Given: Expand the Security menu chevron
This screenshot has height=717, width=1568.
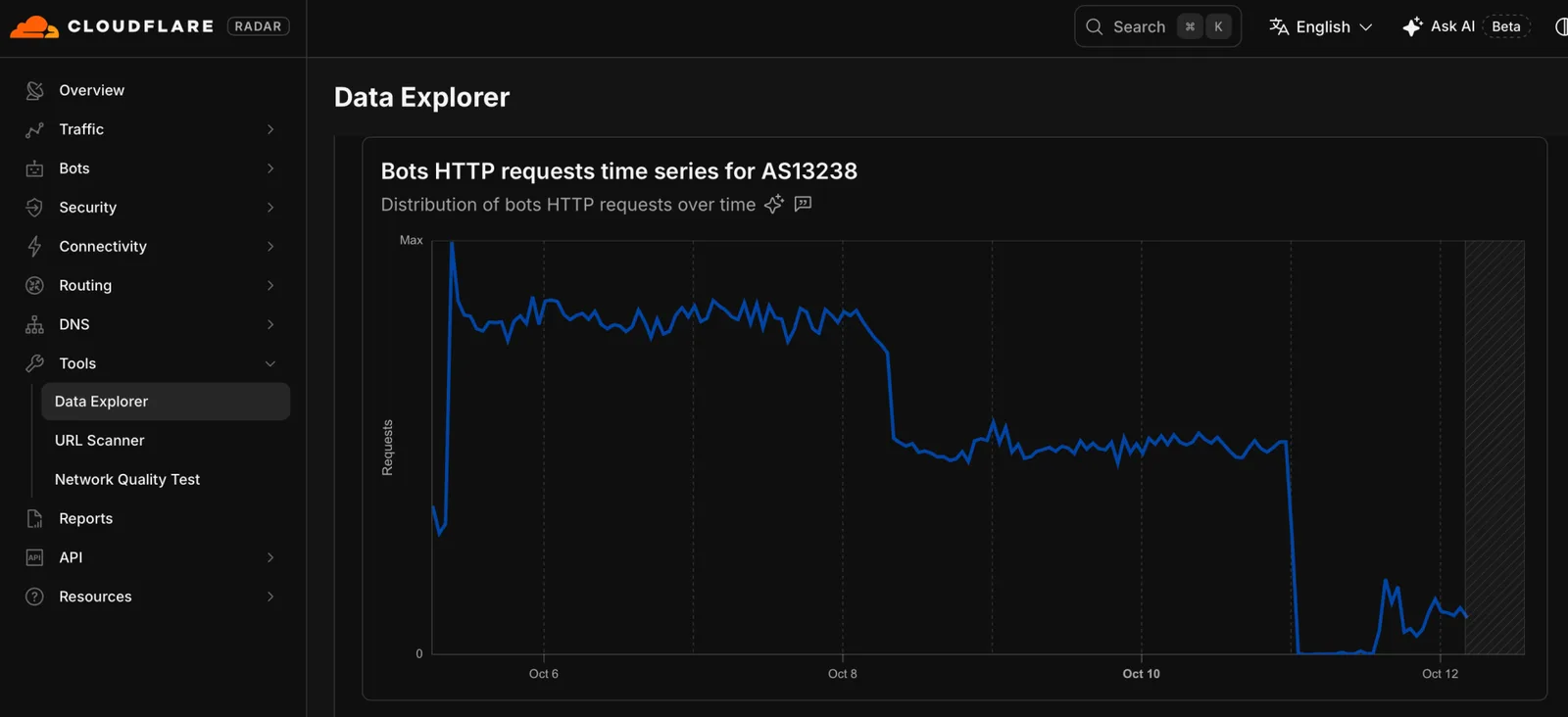Looking at the screenshot, I should (x=270, y=208).
